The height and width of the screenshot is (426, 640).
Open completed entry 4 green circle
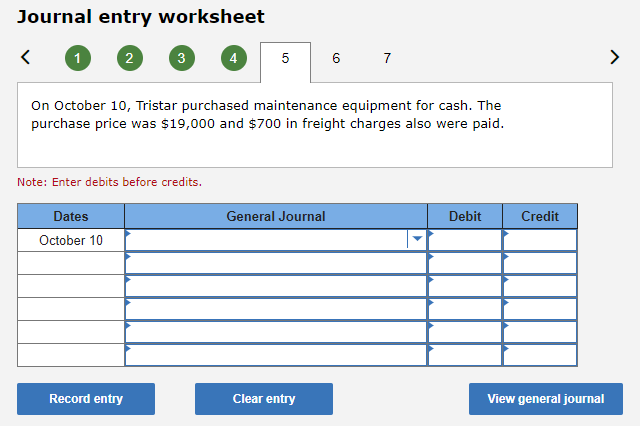tap(234, 58)
